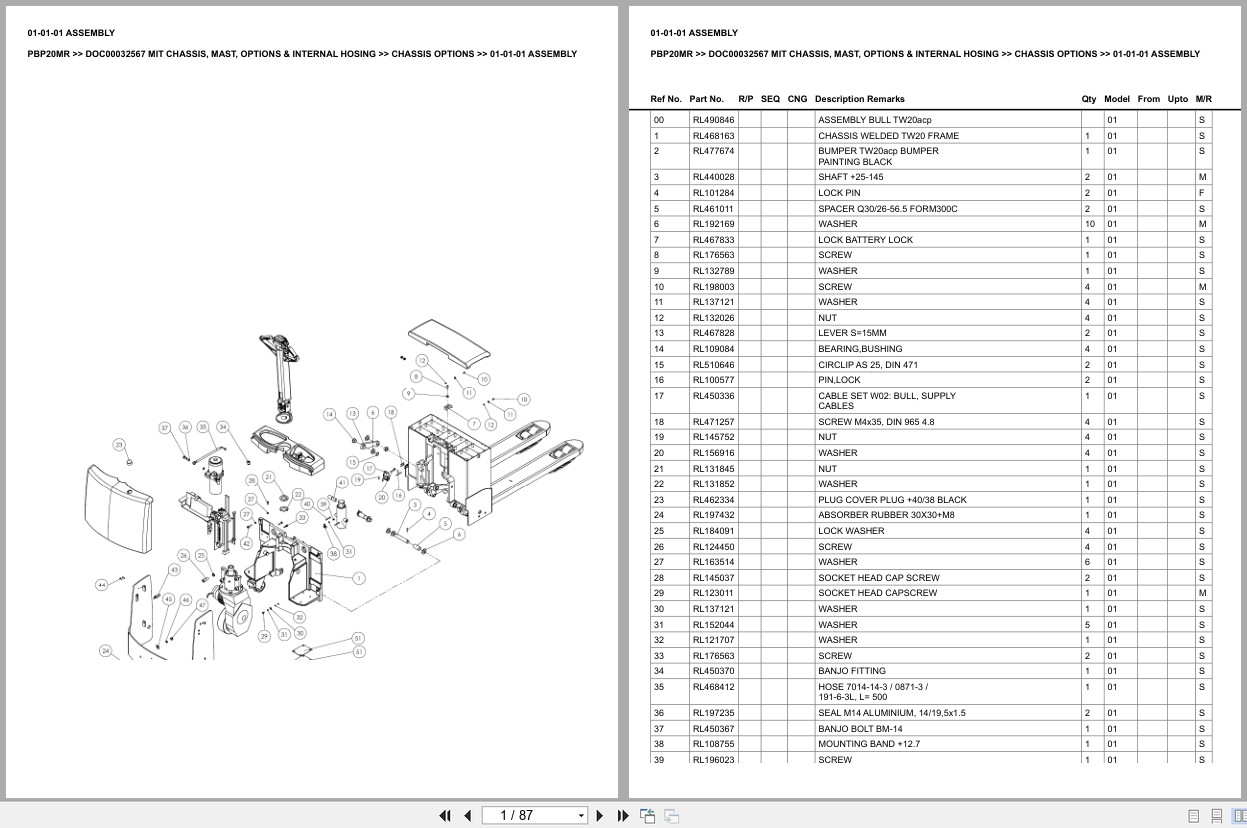The image size is (1247, 828).
Task: Click SHAFT +25-145 description
Action: tap(851, 177)
